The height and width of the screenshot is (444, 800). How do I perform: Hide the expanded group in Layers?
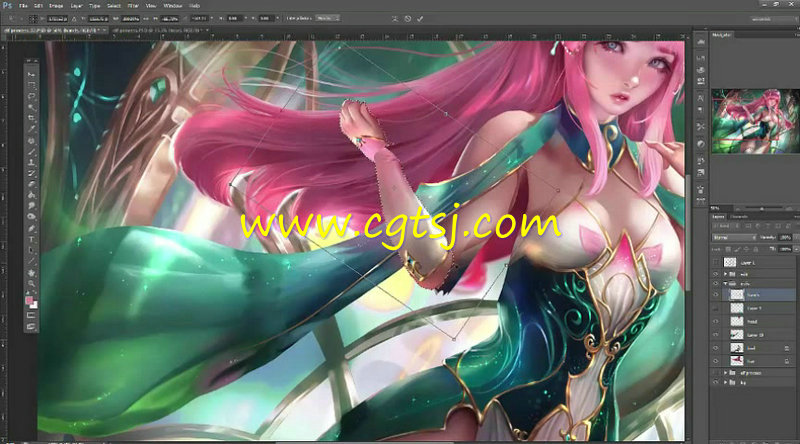click(715, 283)
